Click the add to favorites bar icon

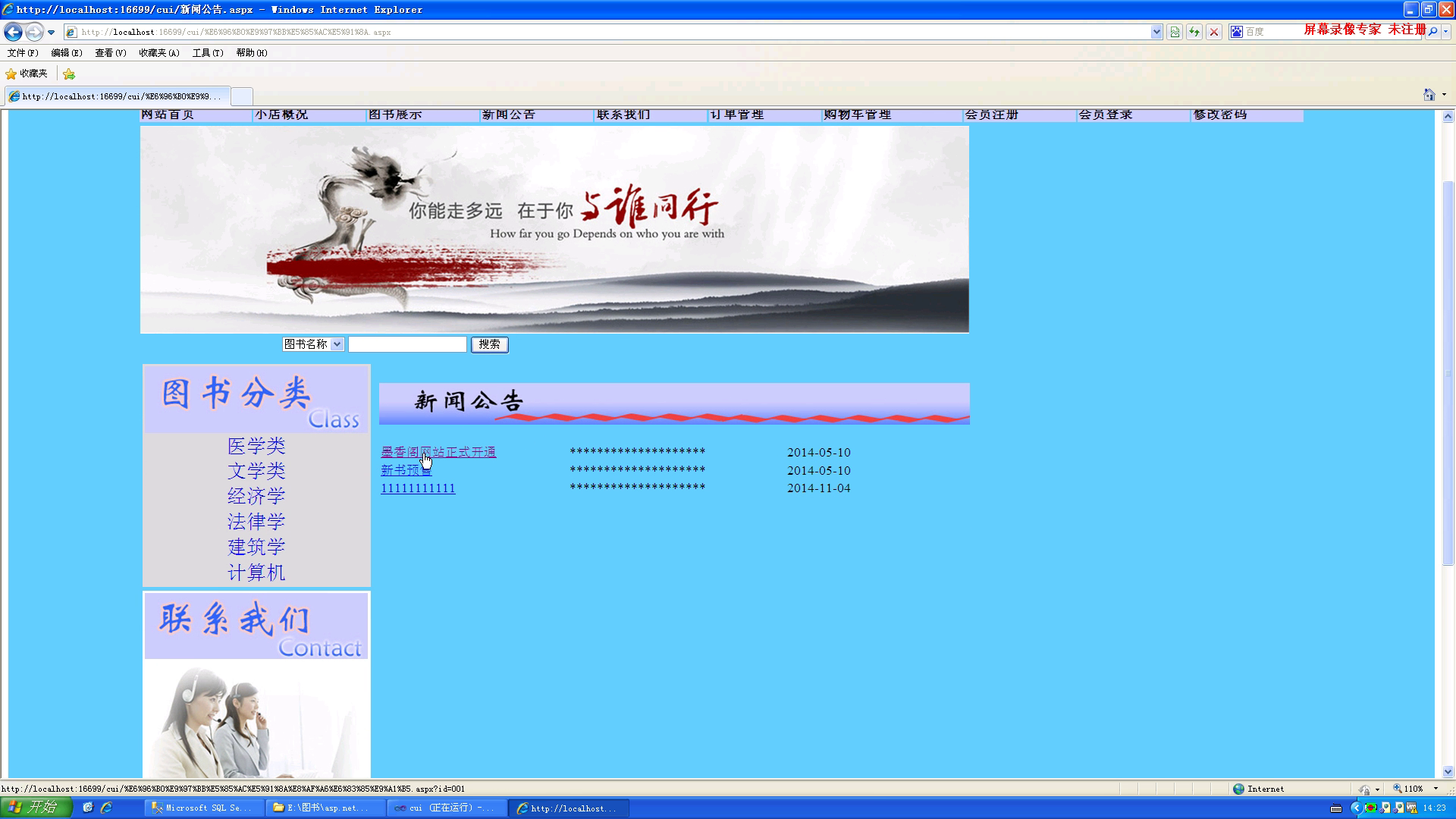pyautogui.click(x=69, y=74)
